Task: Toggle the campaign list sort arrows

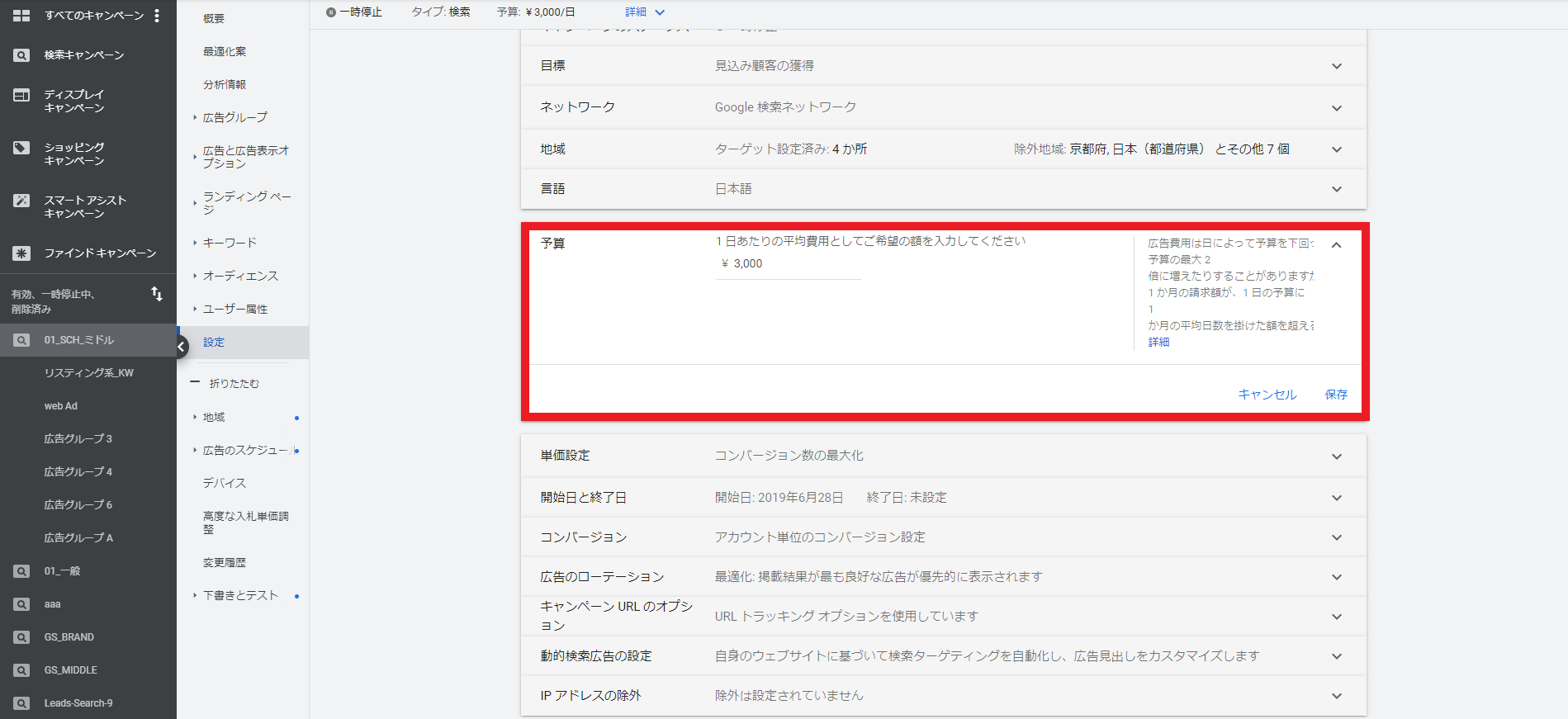Action: coord(157,294)
